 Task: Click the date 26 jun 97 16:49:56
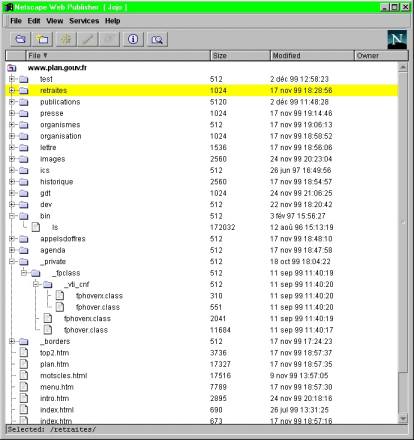(301, 170)
